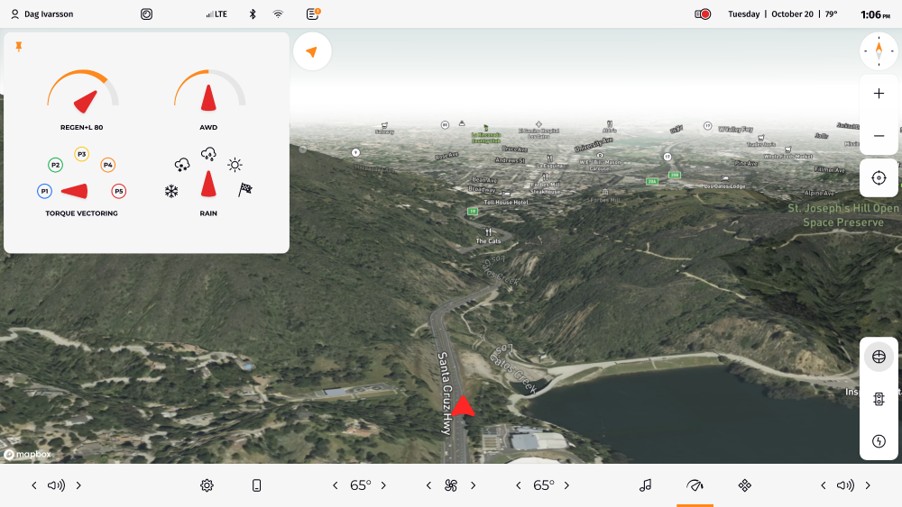Choose the sunny weather mode icon
The height and width of the screenshot is (507, 902).
[x=235, y=165]
